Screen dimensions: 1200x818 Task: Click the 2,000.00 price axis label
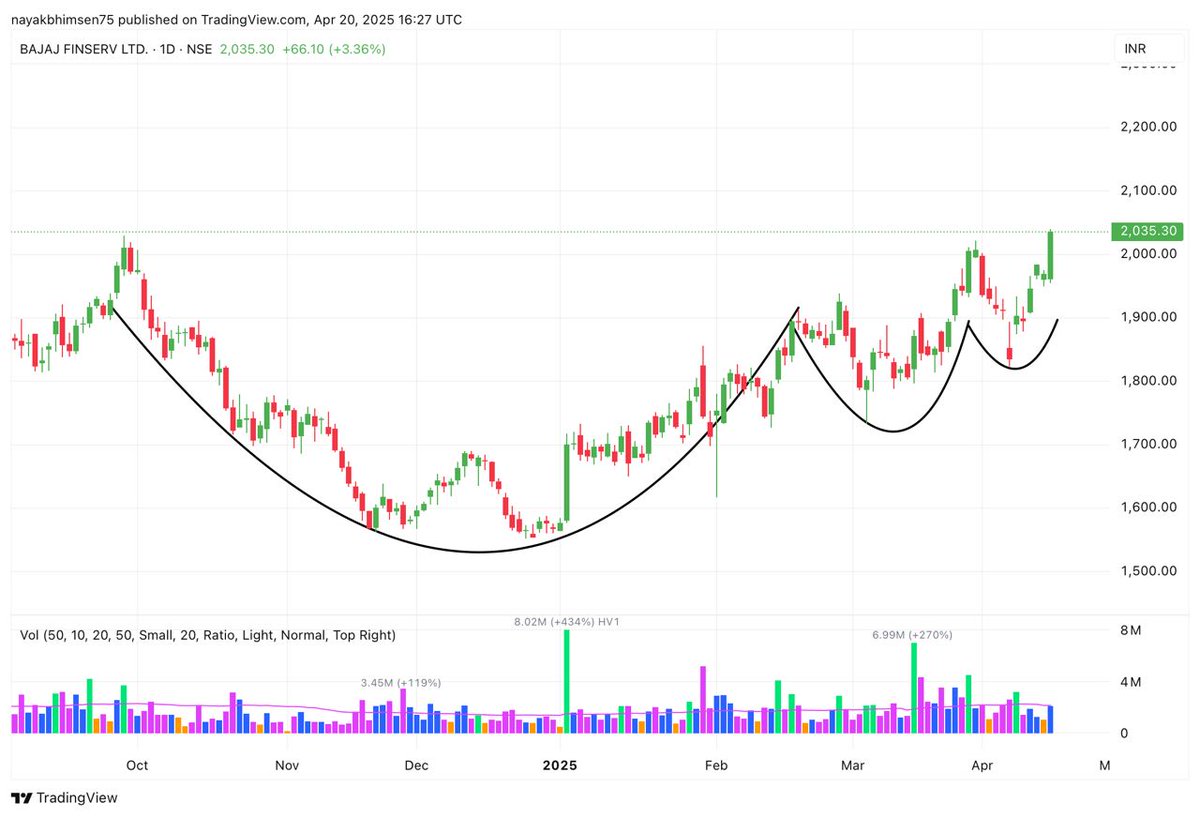pyautogui.click(x=1149, y=254)
